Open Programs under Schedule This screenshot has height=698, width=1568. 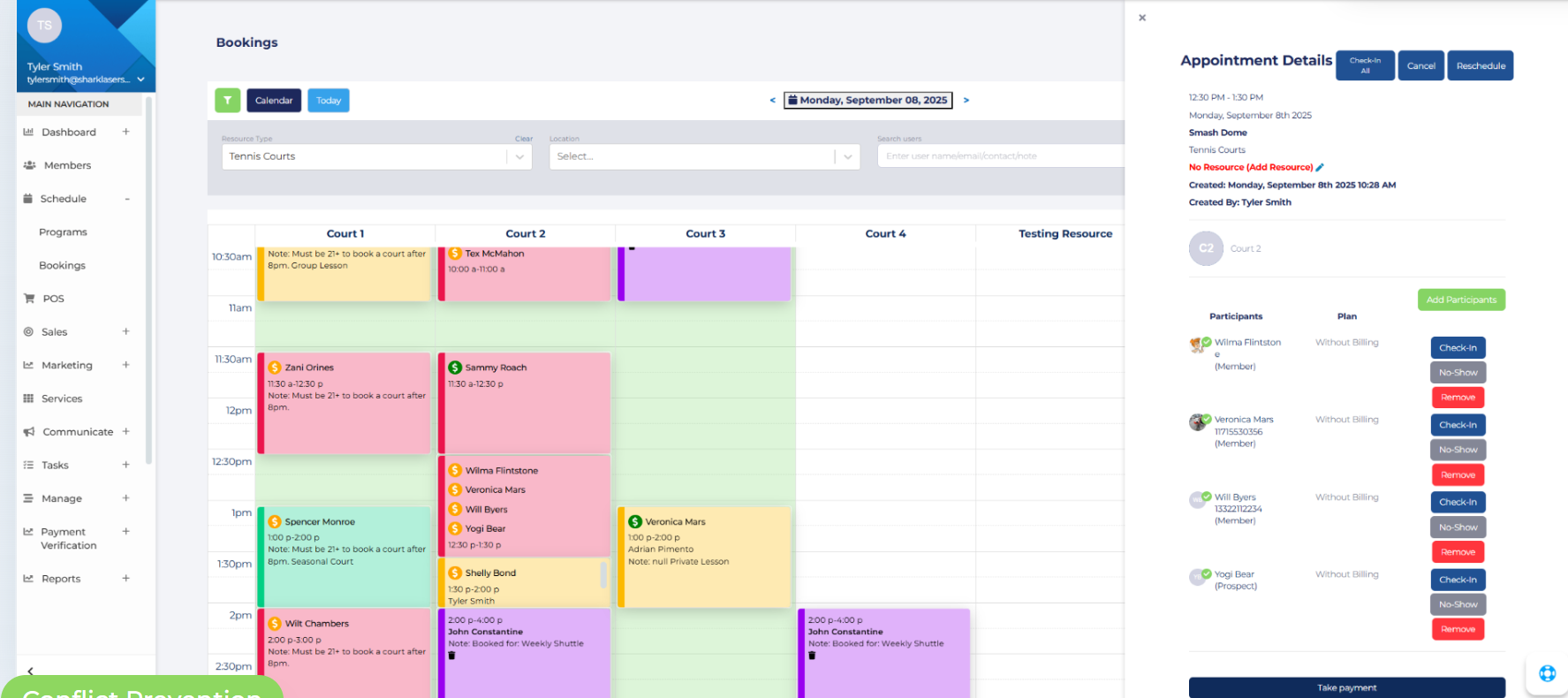tap(63, 232)
